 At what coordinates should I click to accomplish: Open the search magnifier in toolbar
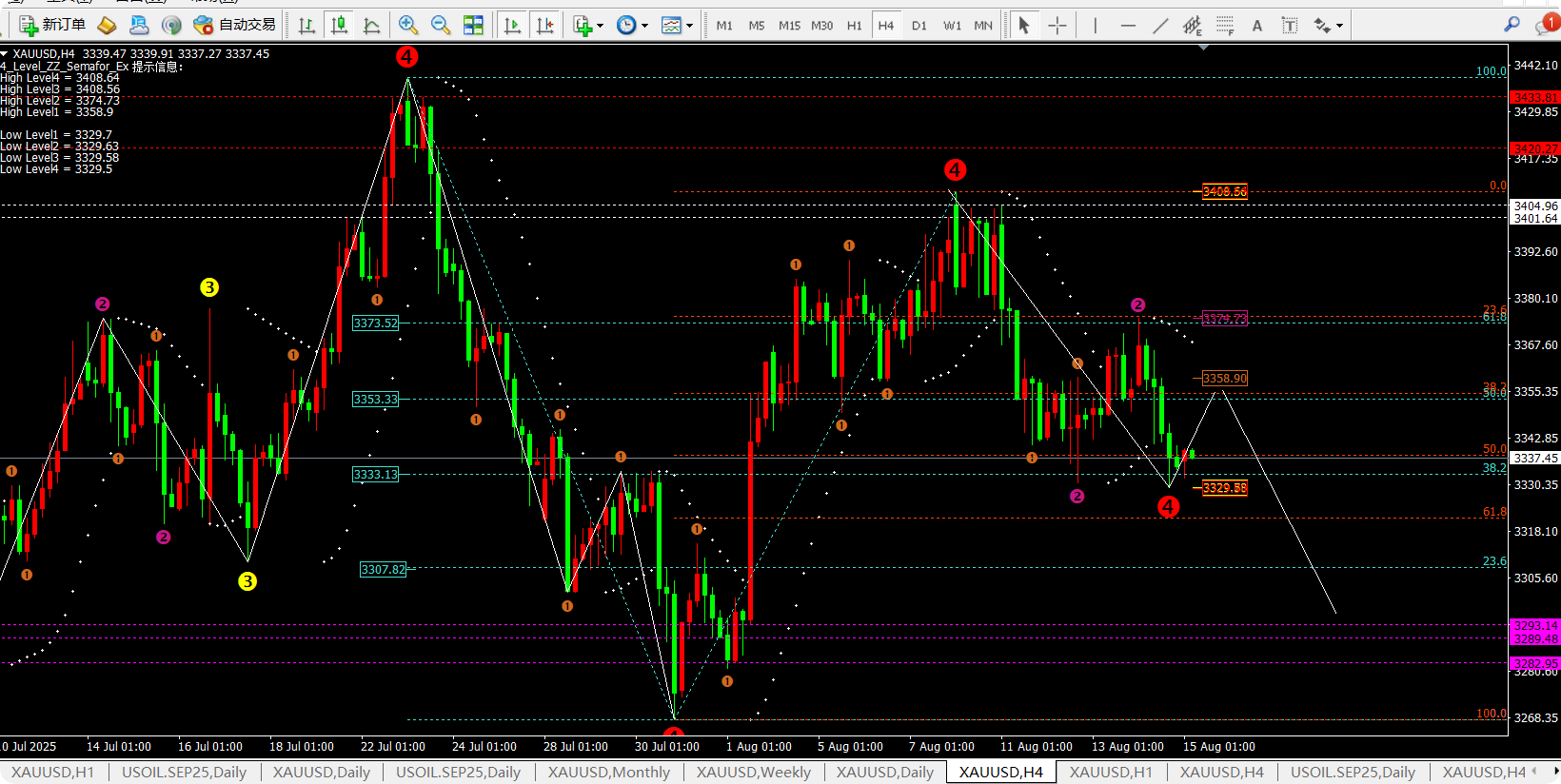point(1512,25)
